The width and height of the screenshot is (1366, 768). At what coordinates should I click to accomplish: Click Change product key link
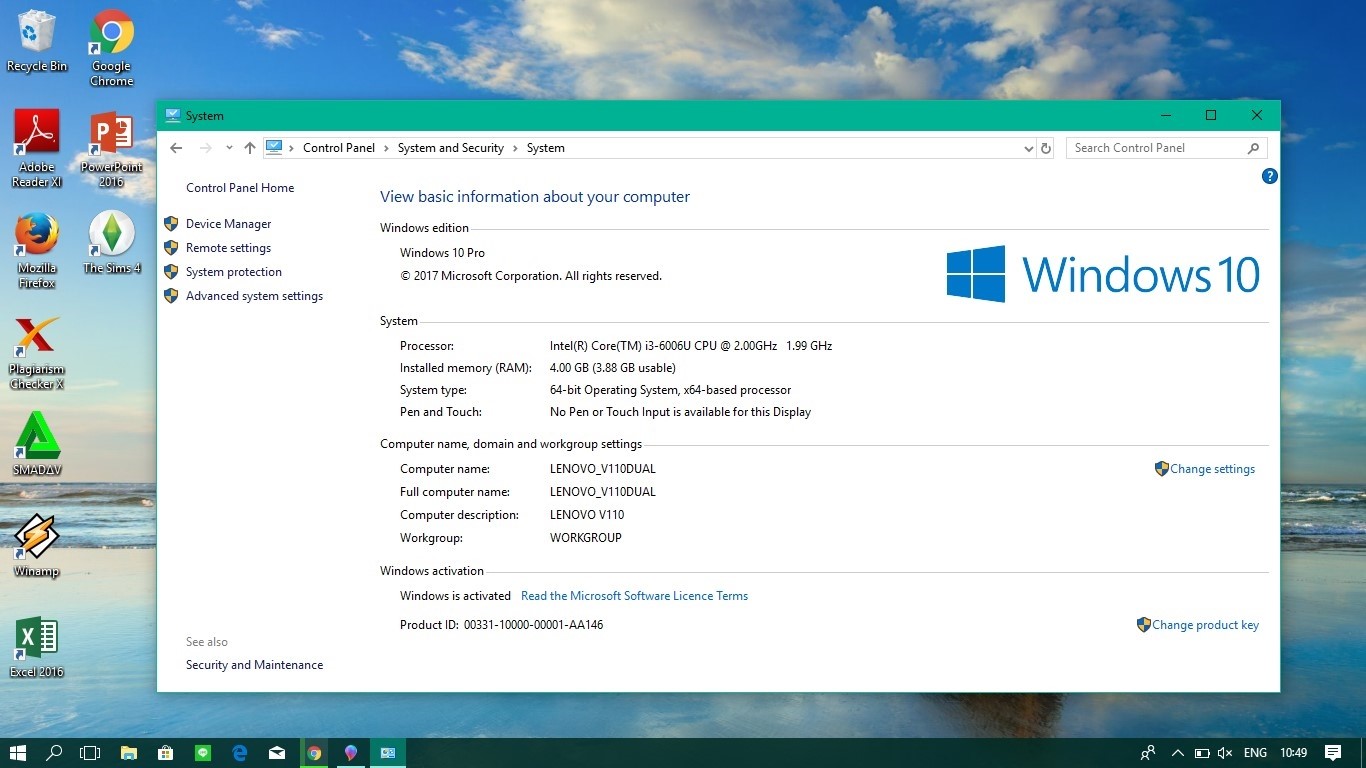point(1205,625)
